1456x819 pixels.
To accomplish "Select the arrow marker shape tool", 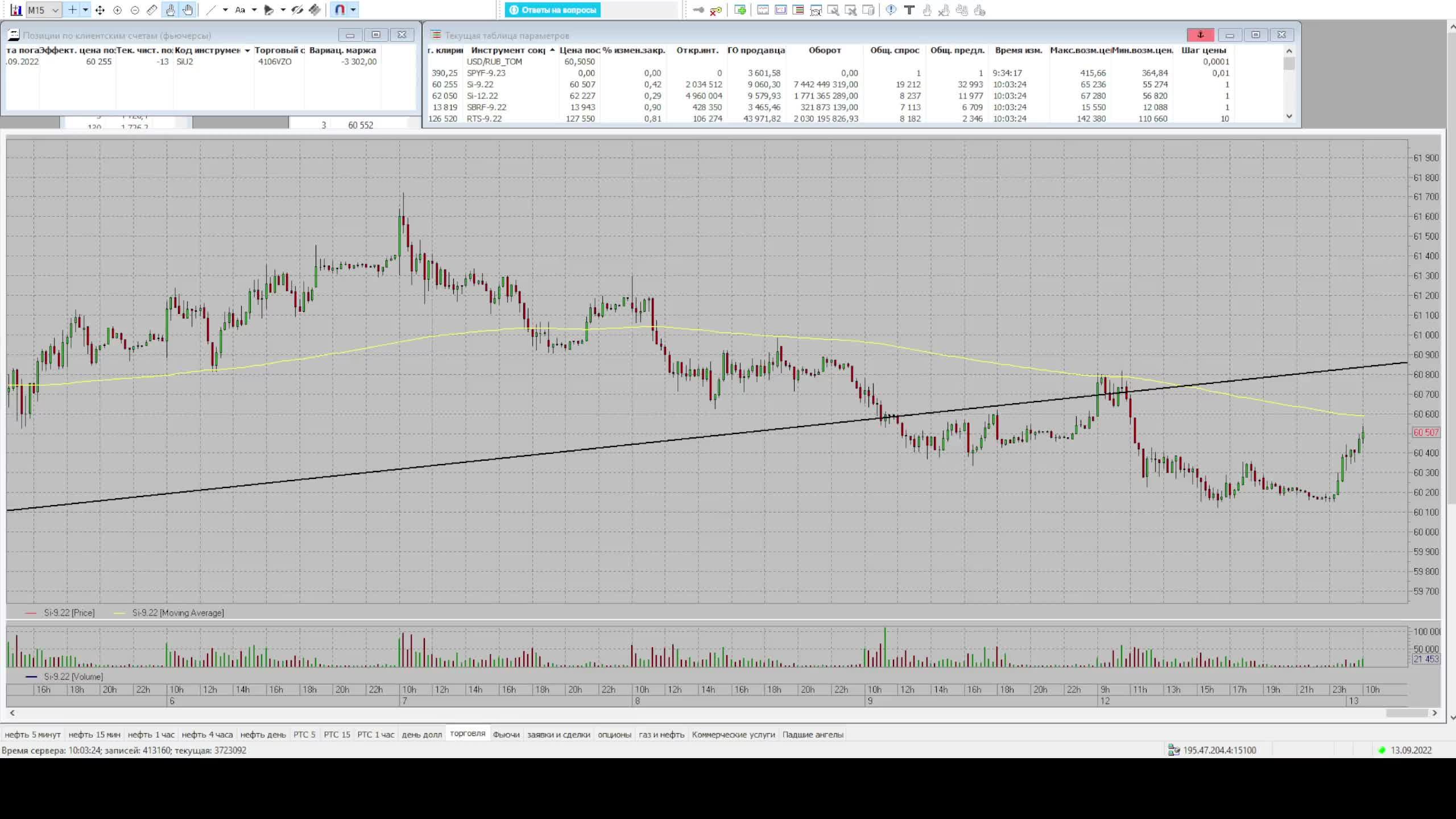I will [x=269, y=10].
